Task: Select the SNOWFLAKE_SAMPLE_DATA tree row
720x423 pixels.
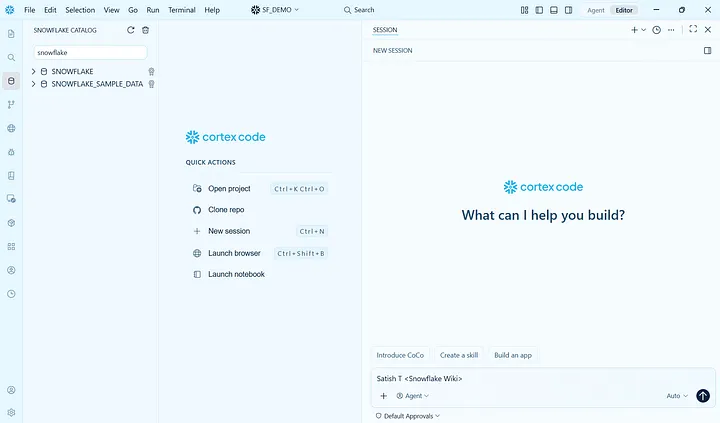Action: [92, 84]
